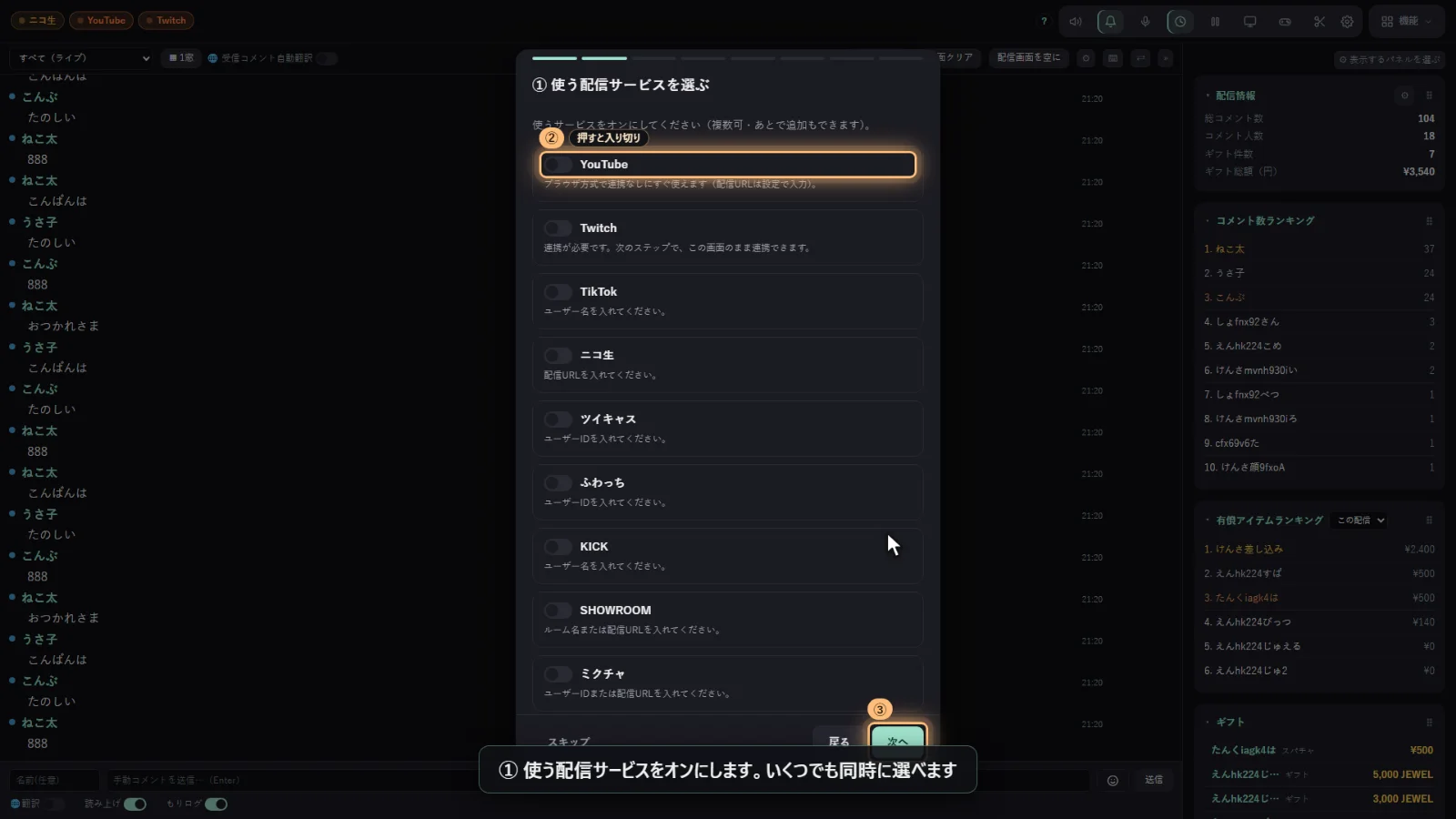
Task: Click the スキップ link in dialog
Action: coord(569,742)
